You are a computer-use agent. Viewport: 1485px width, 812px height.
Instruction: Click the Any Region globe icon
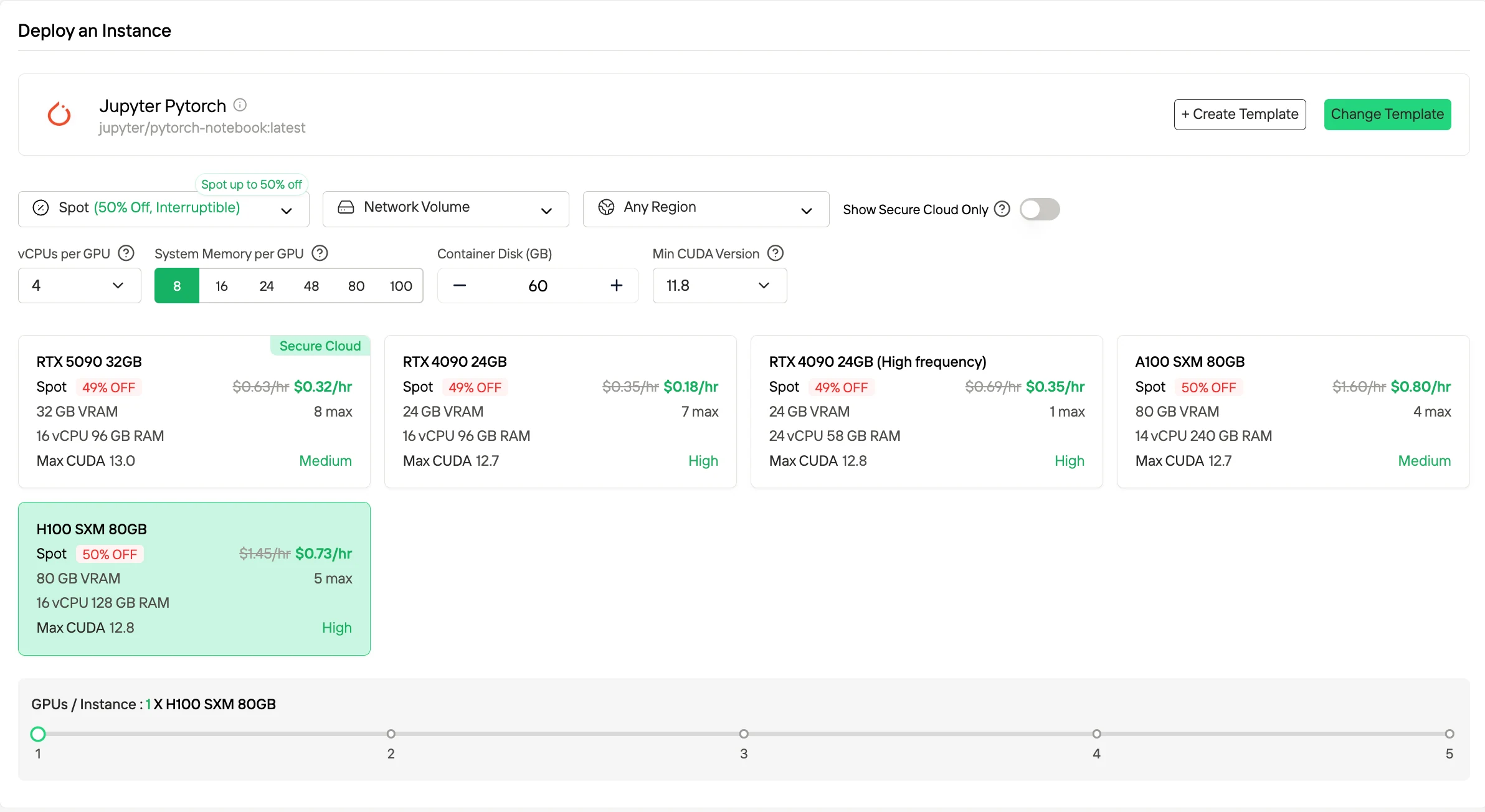coord(606,207)
